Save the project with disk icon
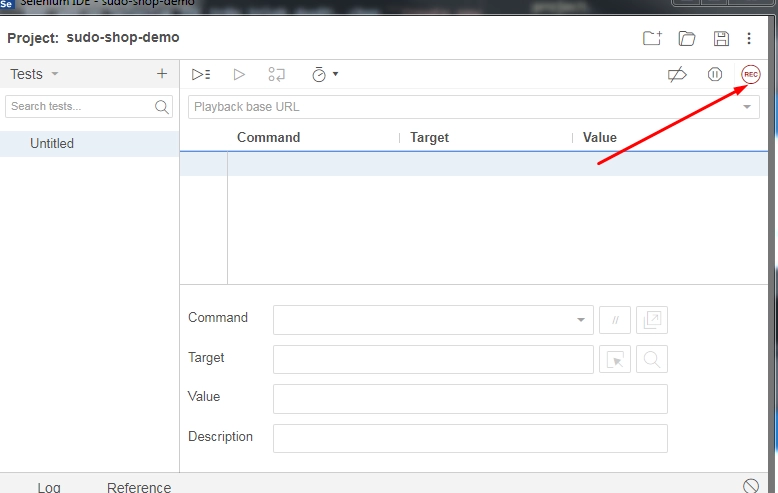 721,38
